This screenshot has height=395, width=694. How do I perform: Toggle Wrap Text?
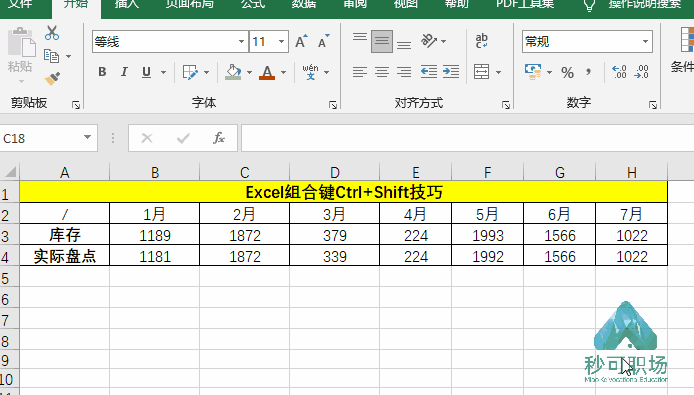[x=482, y=41]
